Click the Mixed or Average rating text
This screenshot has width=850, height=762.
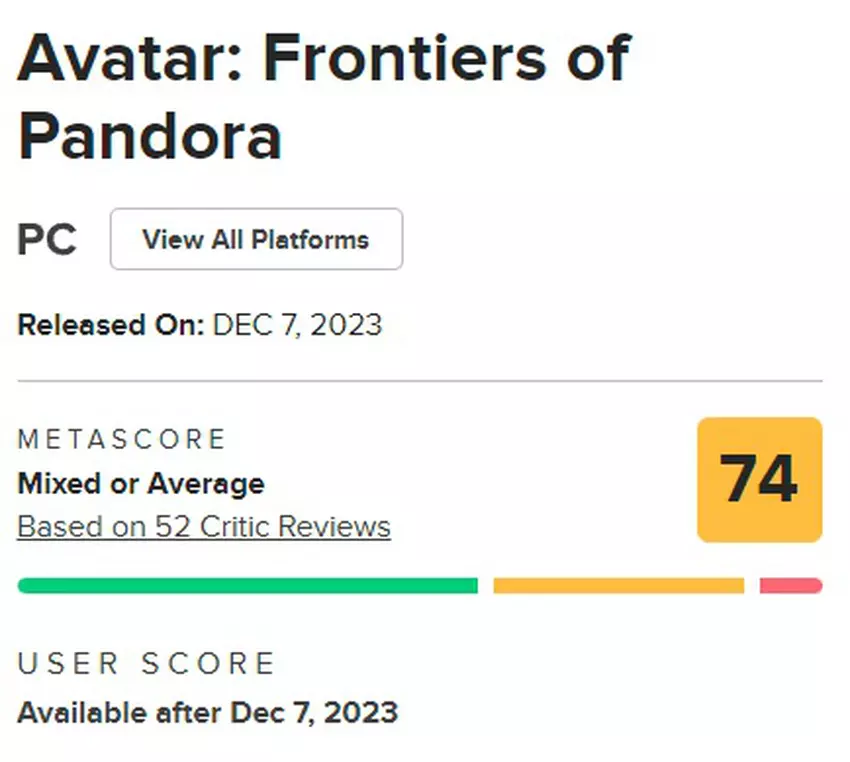pyautogui.click(x=141, y=484)
